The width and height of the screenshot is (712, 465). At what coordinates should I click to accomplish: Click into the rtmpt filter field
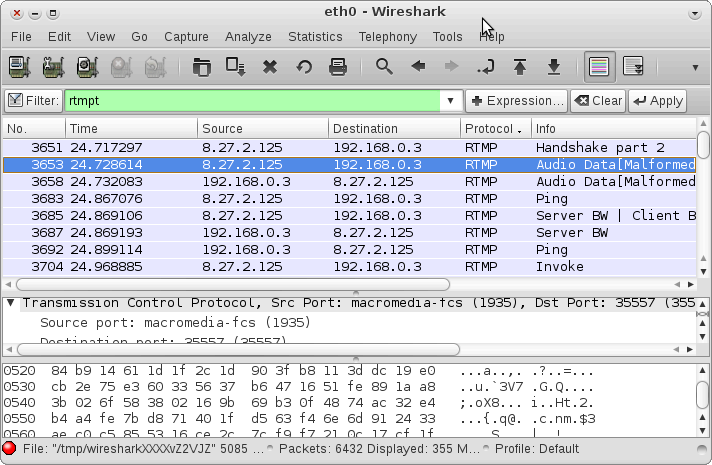coord(252,100)
